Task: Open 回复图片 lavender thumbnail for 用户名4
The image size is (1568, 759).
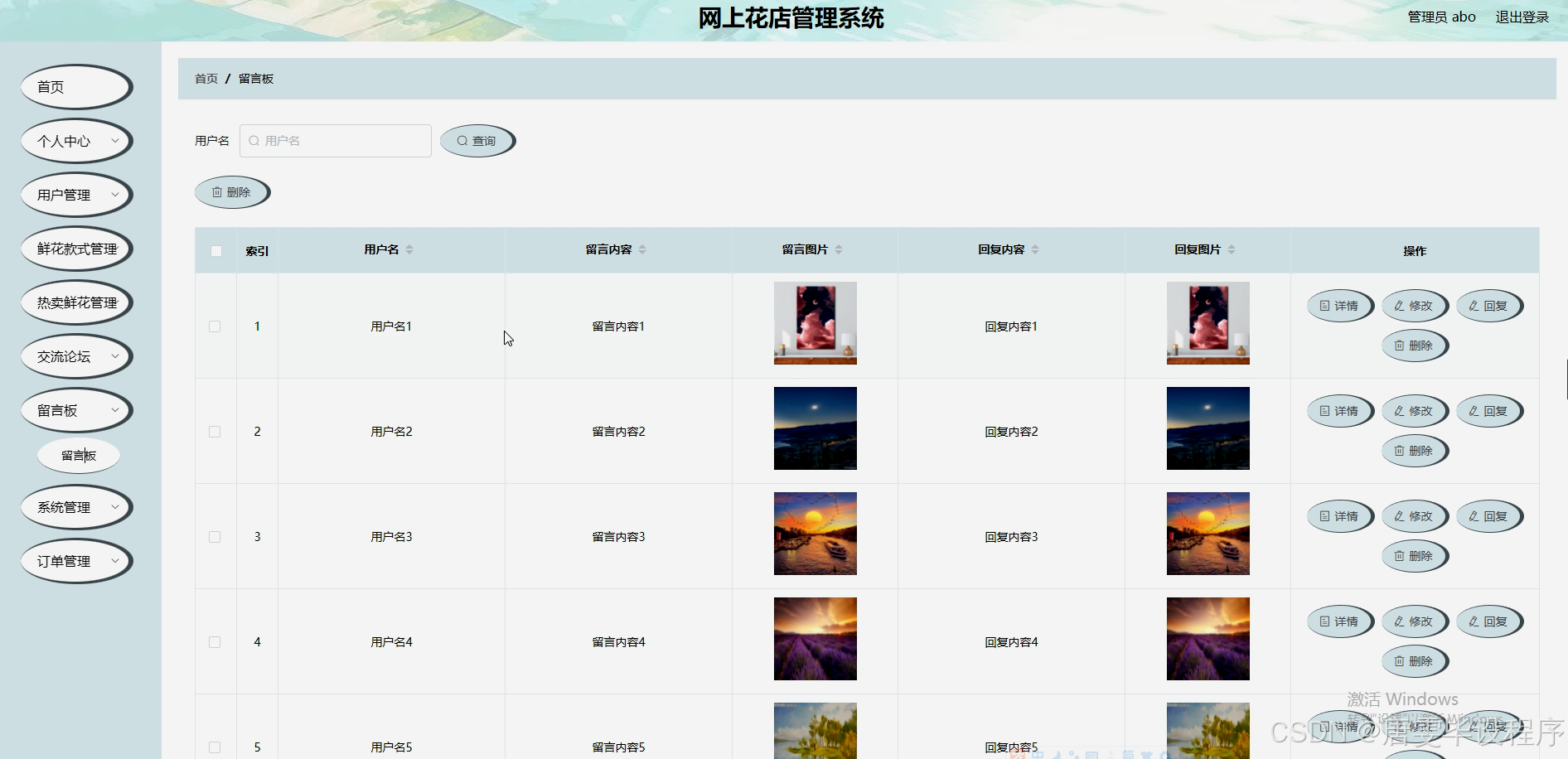Action: tap(1208, 639)
